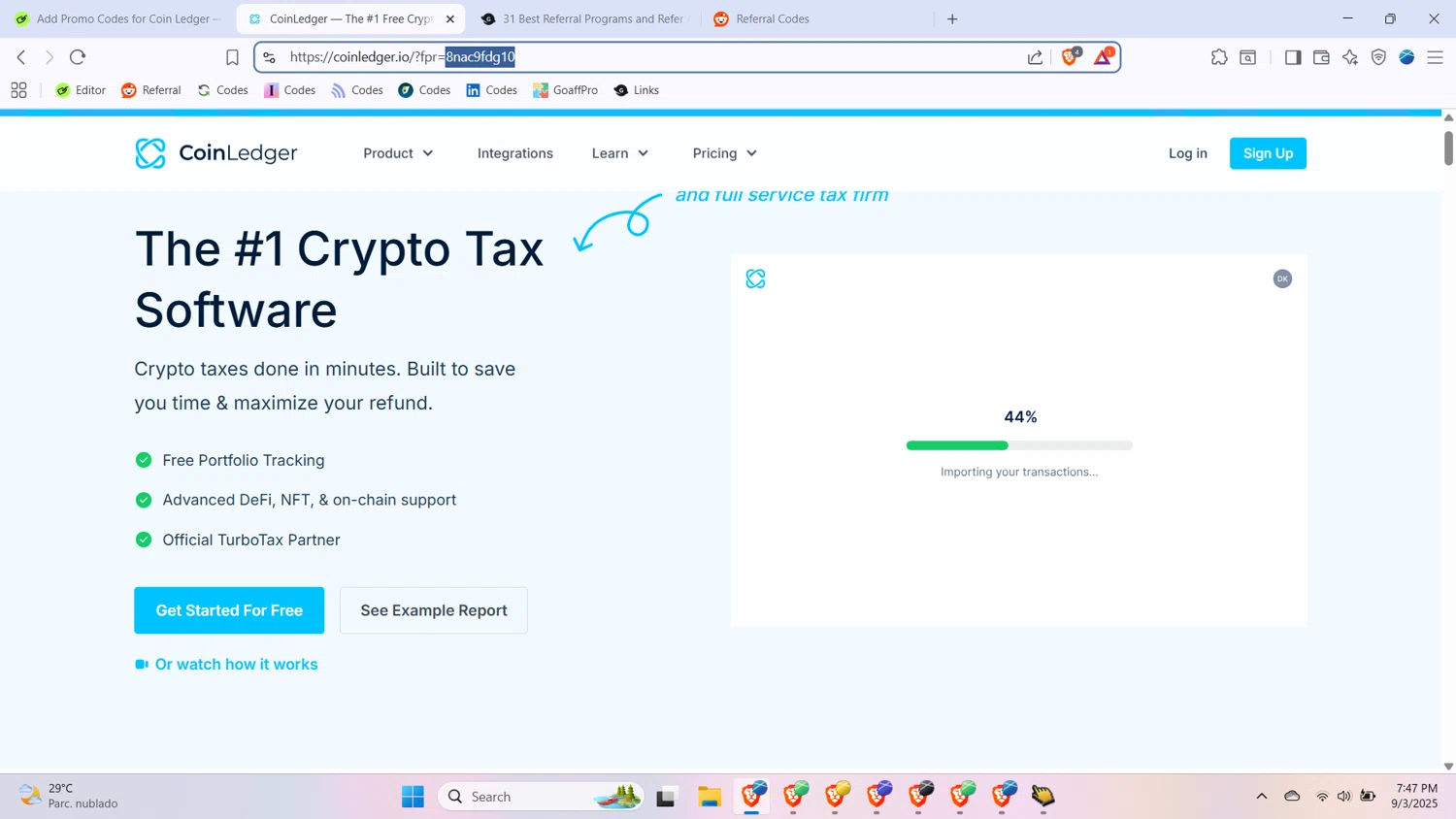Open Task View on the taskbar
1456x819 pixels.
[666, 797]
